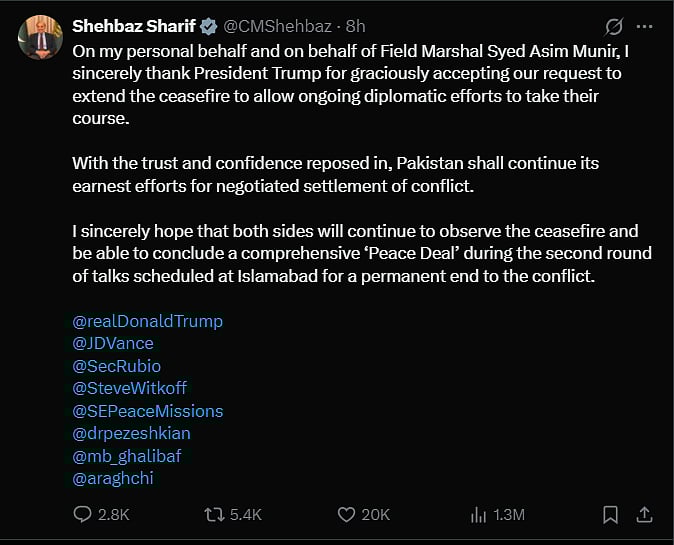The width and height of the screenshot is (674, 545).
Task: Share the post via share icon
Action: pyautogui.click(x=645, y=514)
